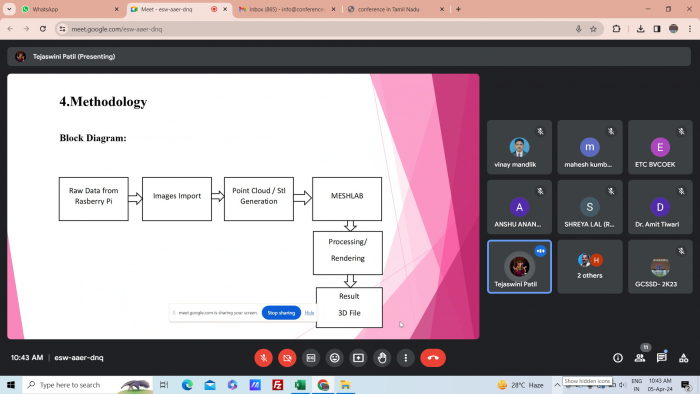Image resolution: width=700 pixels, height=394 pixels.
Task: Raise hand in the meeting
Action: tap(382, 358)
